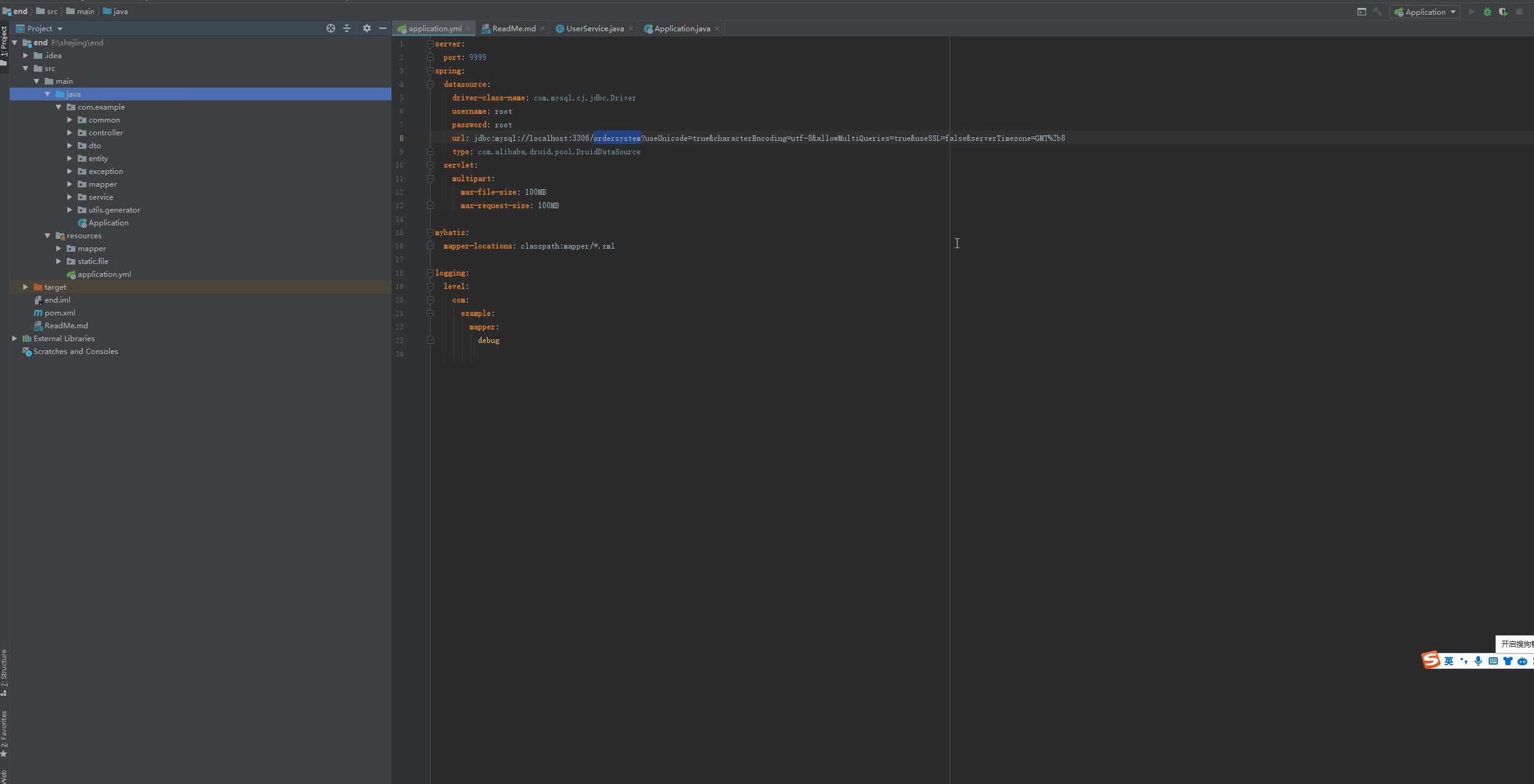Viewport: 1534px width, 784px height.
Task: Select the resources folder
Action: click(x=84, y=236)
